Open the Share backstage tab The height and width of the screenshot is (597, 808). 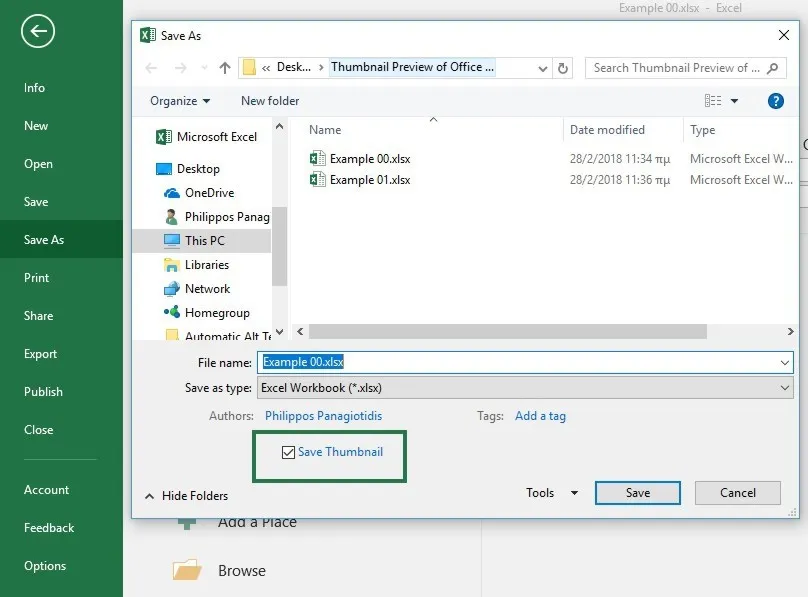point(38,316)
